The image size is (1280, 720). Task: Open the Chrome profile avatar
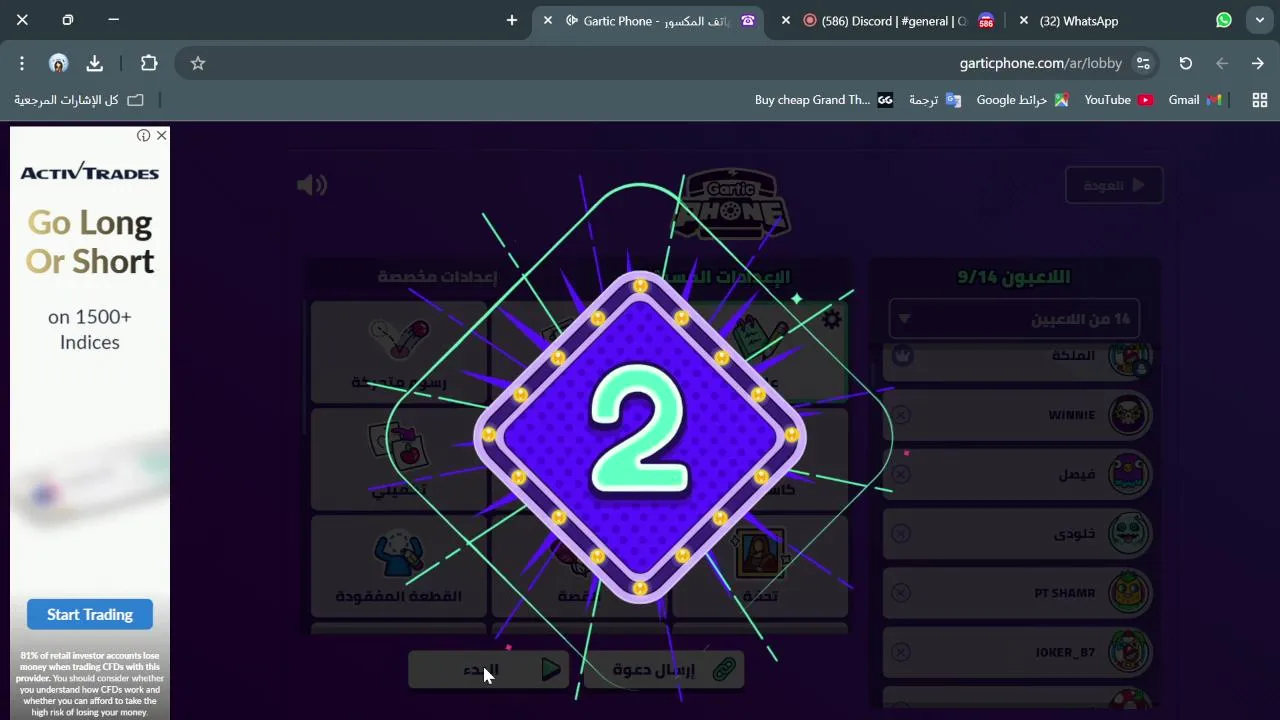point(58,63)
